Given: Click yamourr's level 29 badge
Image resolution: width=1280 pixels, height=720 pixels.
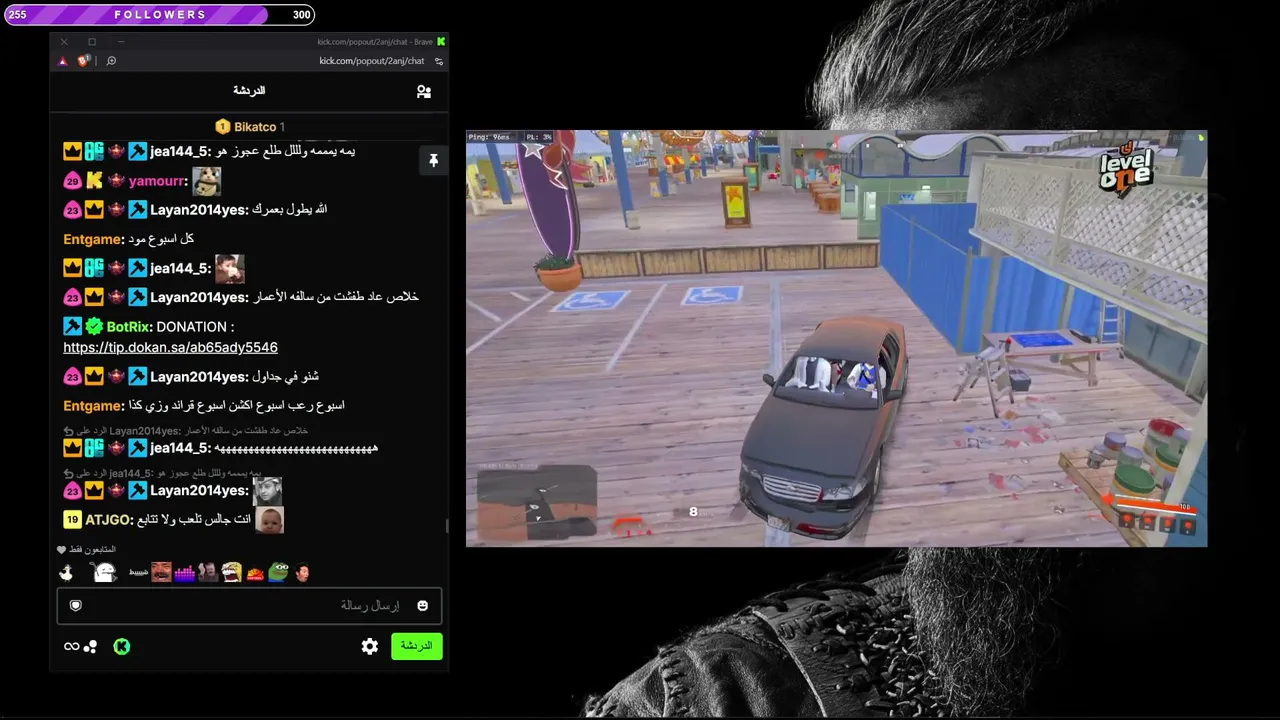Looking at the screenshot, I should tap(72, 181).
